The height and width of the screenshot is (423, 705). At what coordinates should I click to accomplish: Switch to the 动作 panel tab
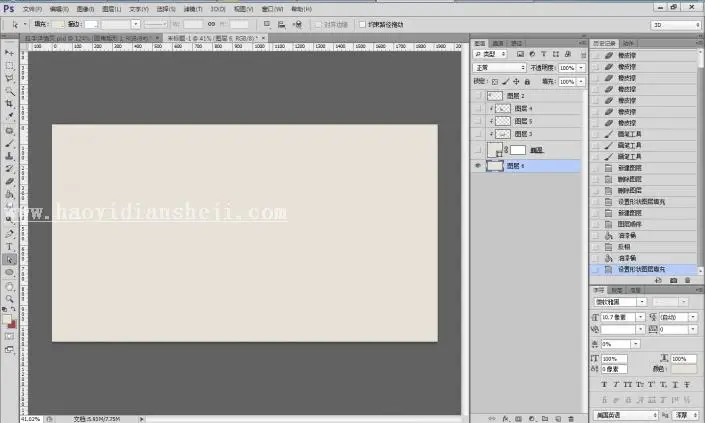point(628,43)
